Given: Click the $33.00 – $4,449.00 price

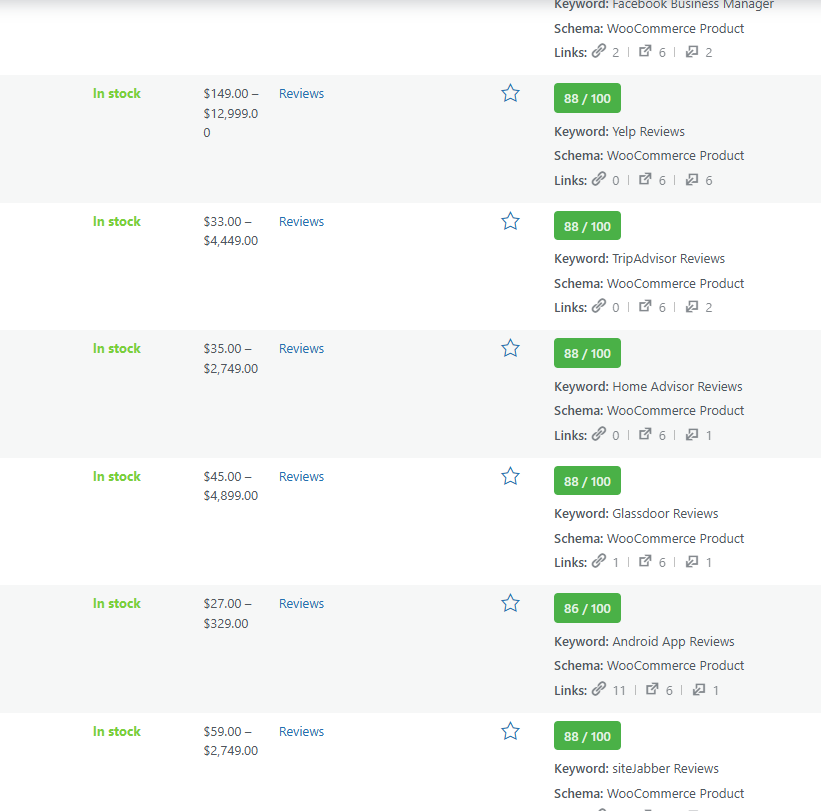Looking at the screenshot, I should click(x=230, y=231).
